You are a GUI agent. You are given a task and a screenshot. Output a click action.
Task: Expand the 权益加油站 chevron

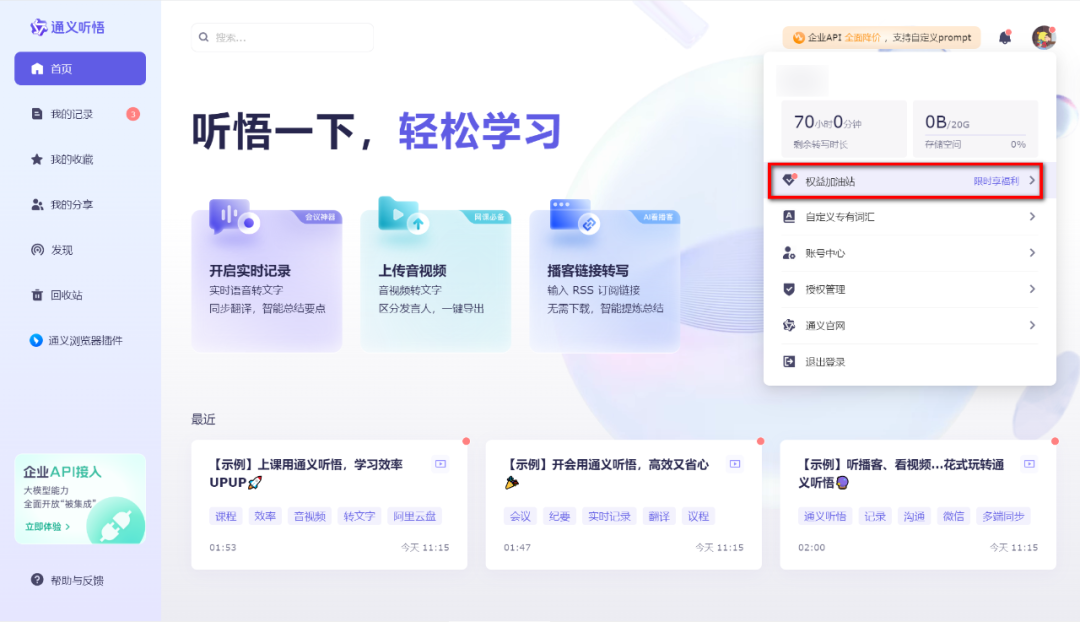[x=1032, y=180]
